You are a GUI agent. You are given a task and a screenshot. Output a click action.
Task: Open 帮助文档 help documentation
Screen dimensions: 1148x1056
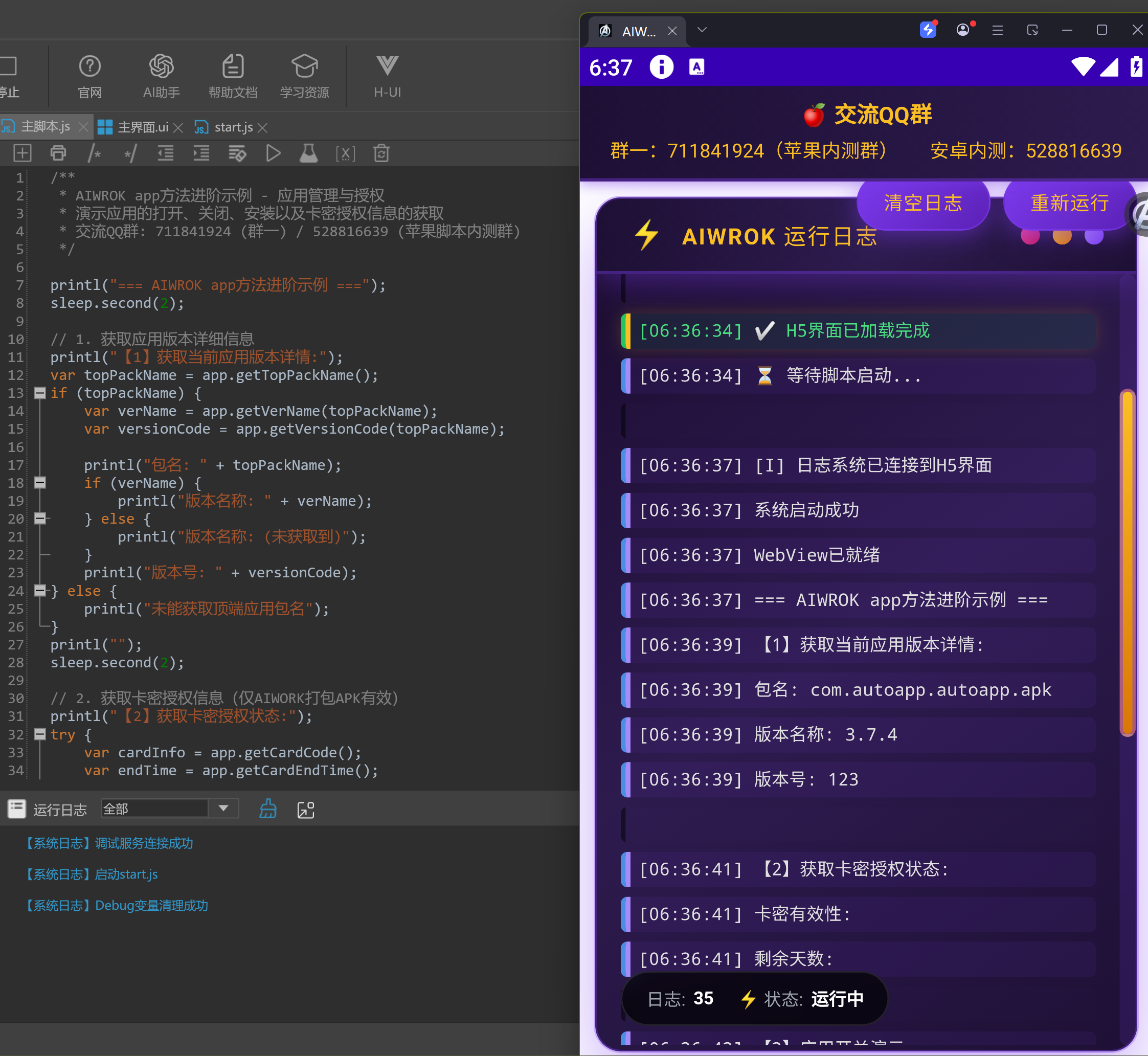pyautogui.click(x=233, y=76)
